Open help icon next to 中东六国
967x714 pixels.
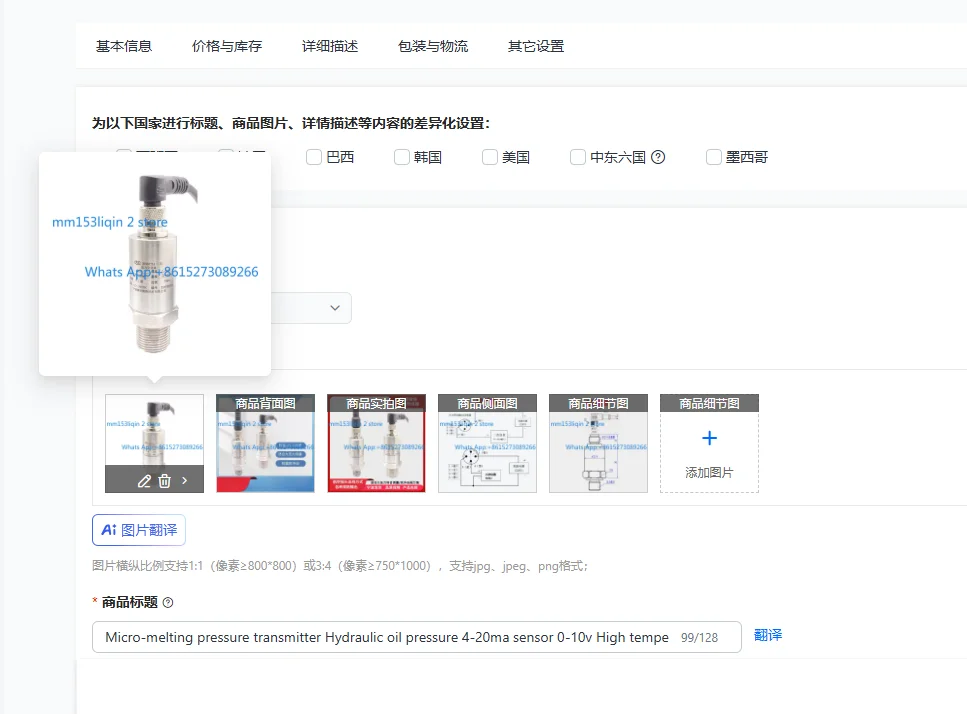tap(658, 157)
